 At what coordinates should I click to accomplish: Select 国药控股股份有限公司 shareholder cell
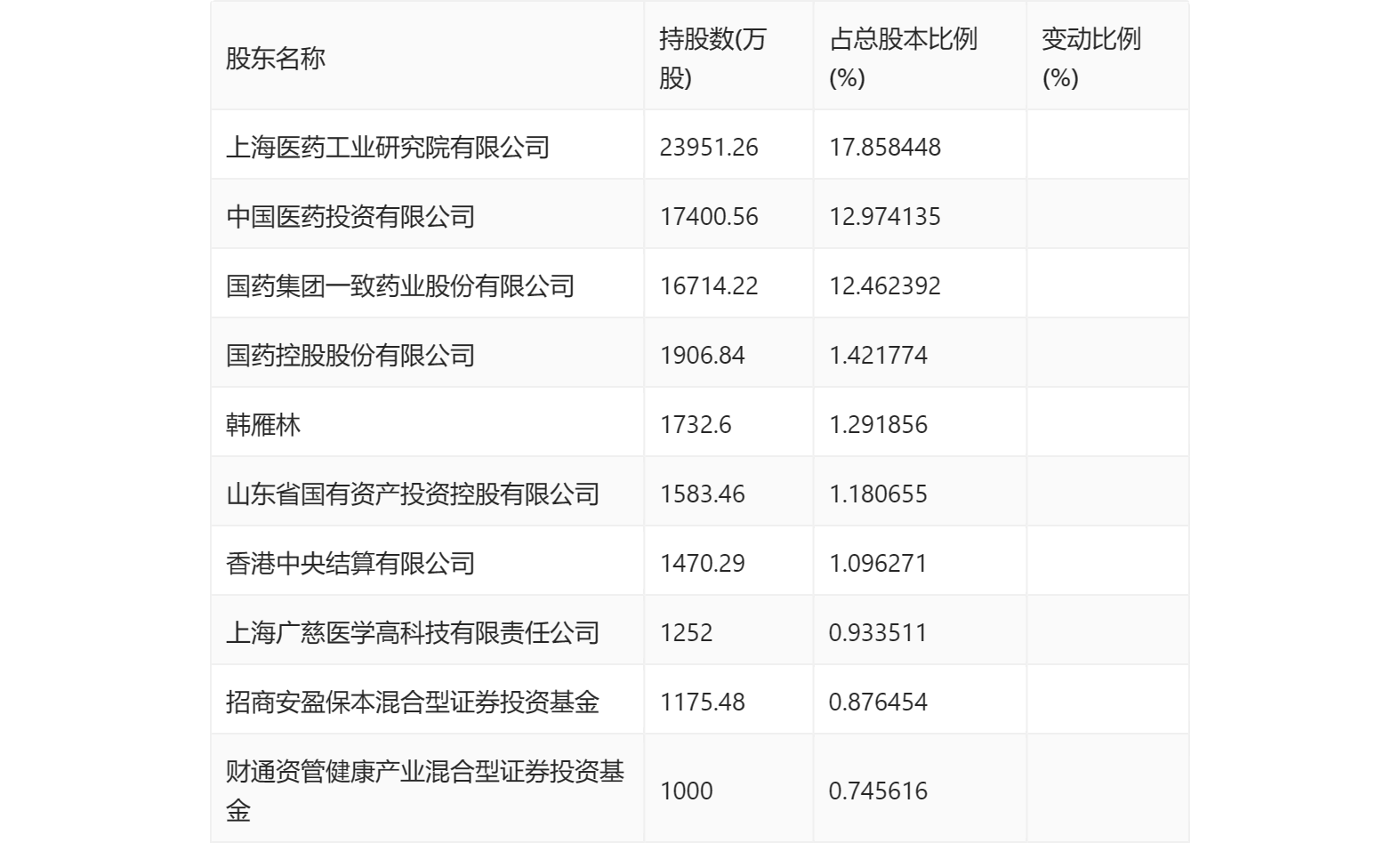[350, 355]
